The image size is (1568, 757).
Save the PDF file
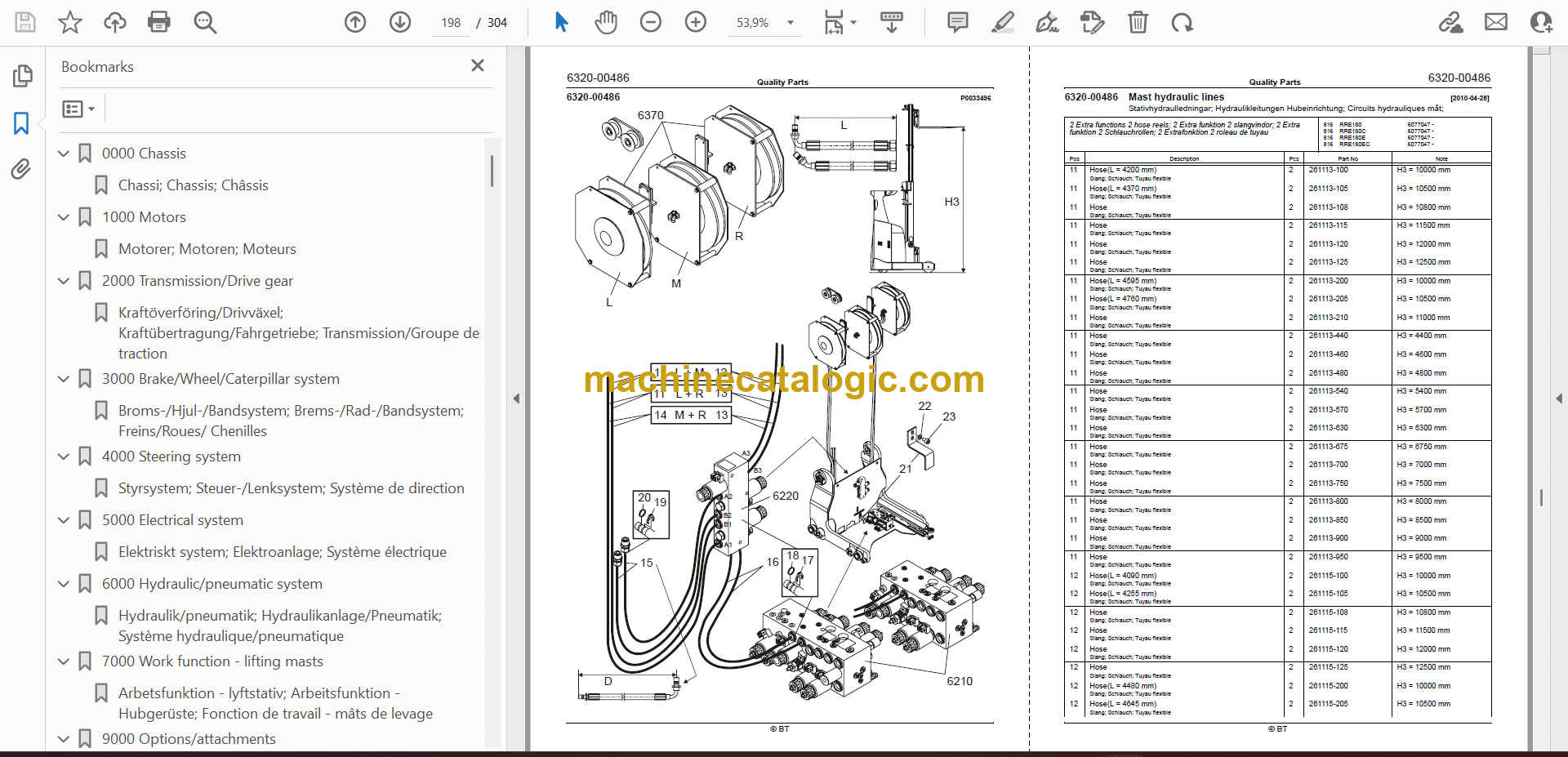pyautogui.click(x=25, y=22)
